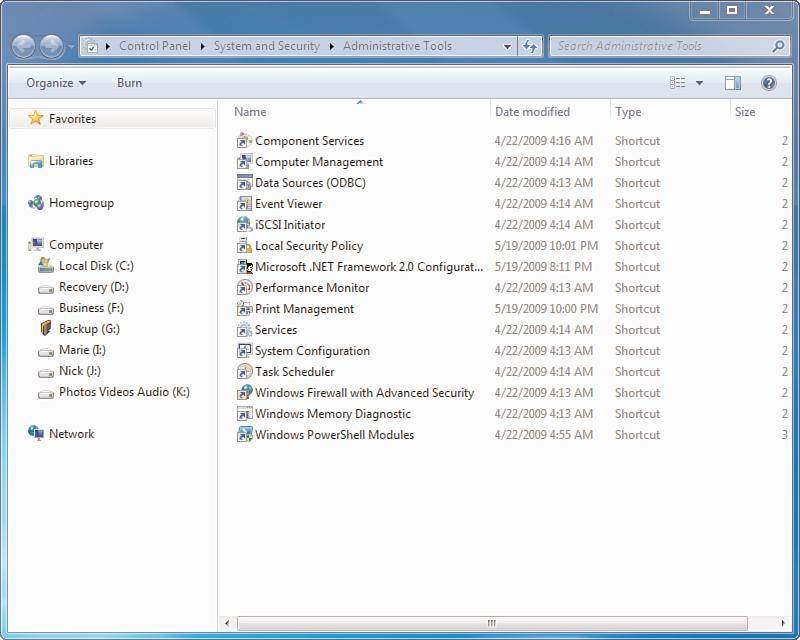Change view using the view icon button
This screenshot has height=640, width=800.
point(678,83)
